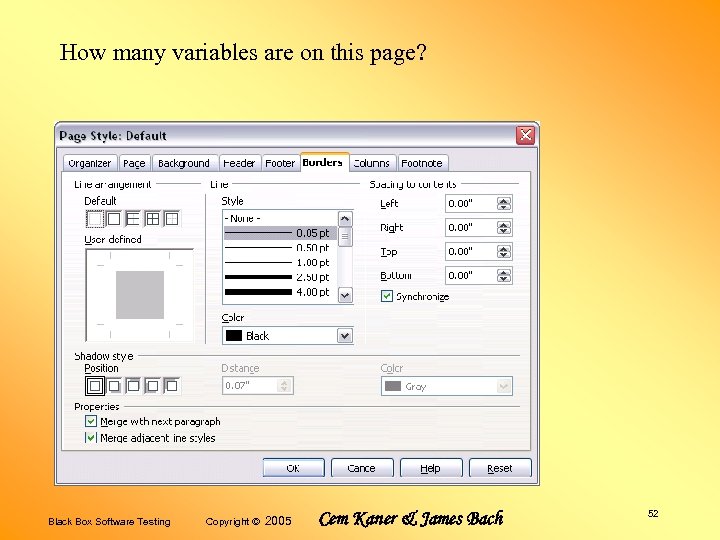
Task: Click the Reset button
Action: (500, 468)
